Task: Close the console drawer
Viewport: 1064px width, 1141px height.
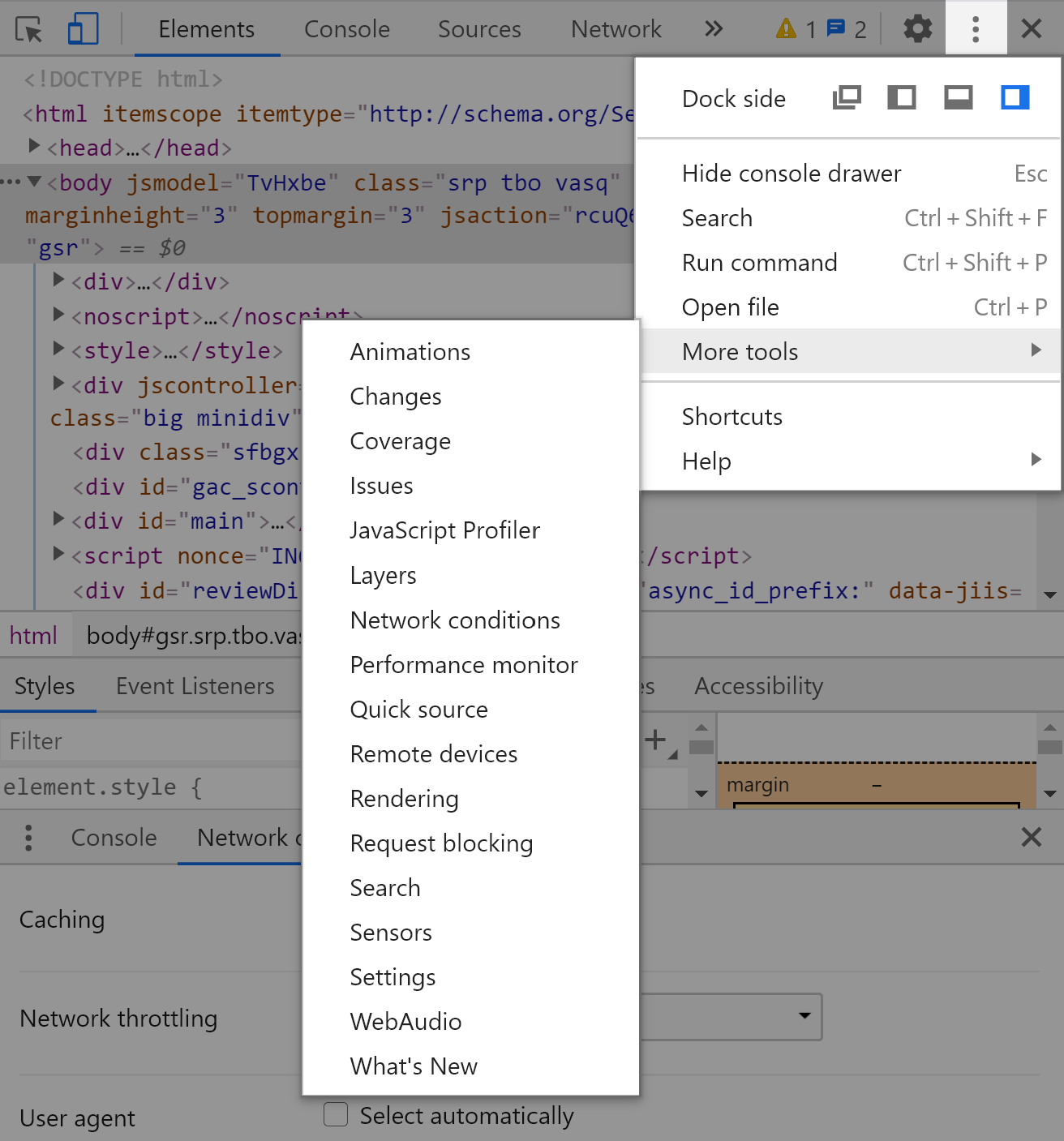Action: (x=1032, y=837)
